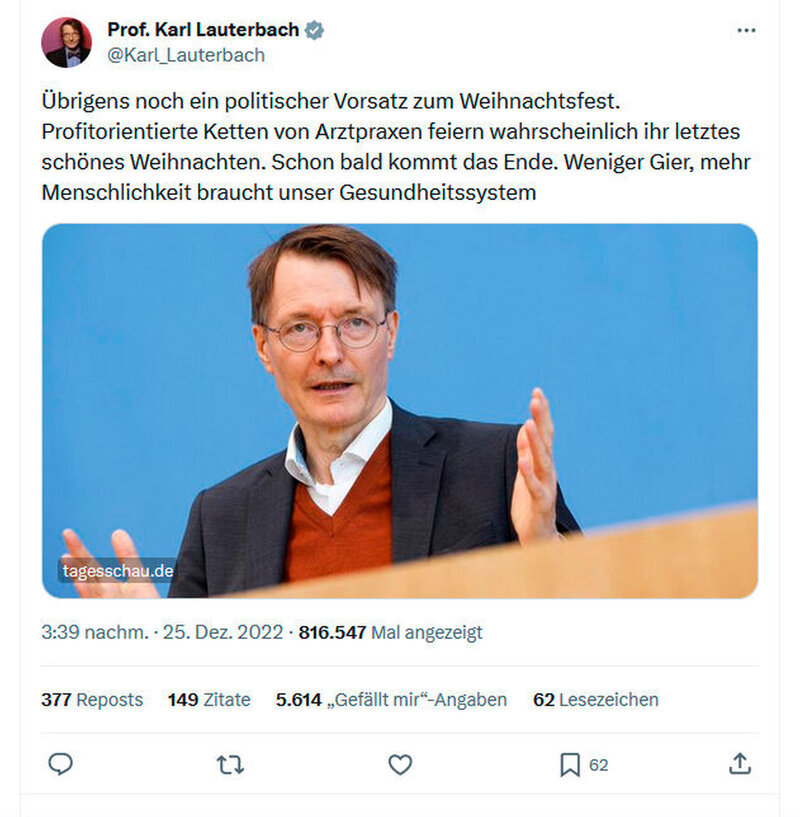Screen dimensions: 800x817
Task: Click the 62 count beside bookmark icon
Action: (x=598, y=765)
